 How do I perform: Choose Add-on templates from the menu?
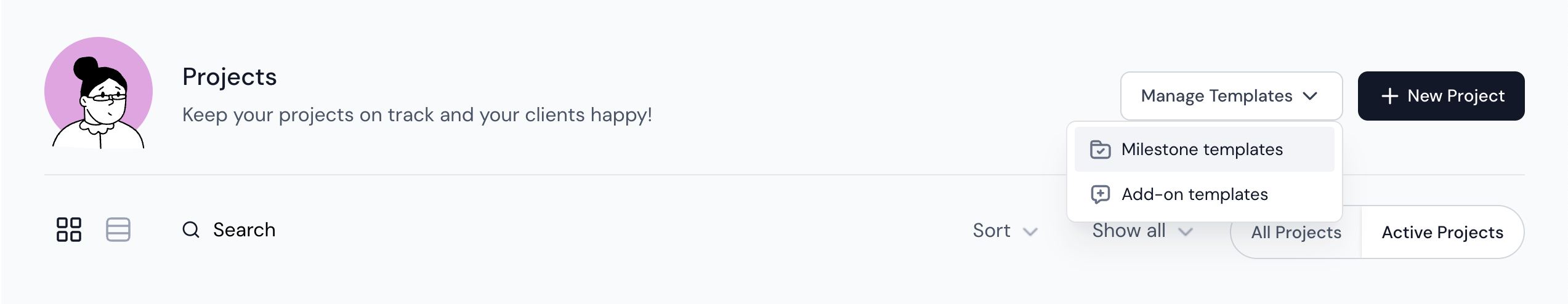pos(1195,194)
